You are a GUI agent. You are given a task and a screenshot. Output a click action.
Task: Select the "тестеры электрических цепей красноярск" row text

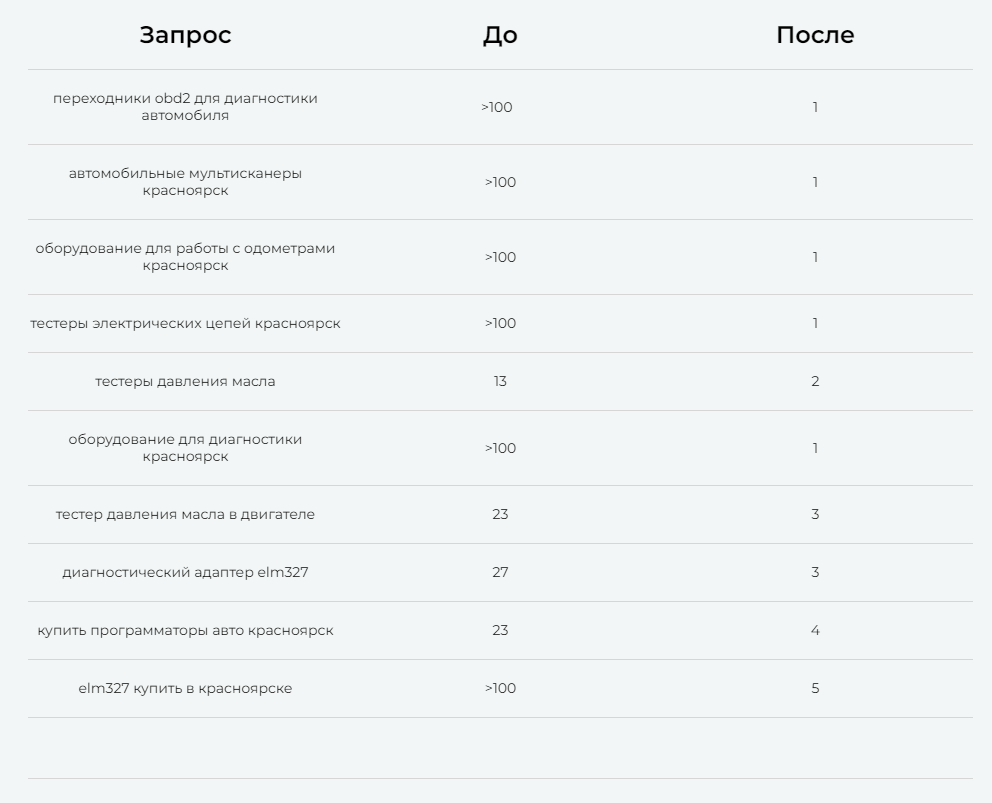(185, 323)
